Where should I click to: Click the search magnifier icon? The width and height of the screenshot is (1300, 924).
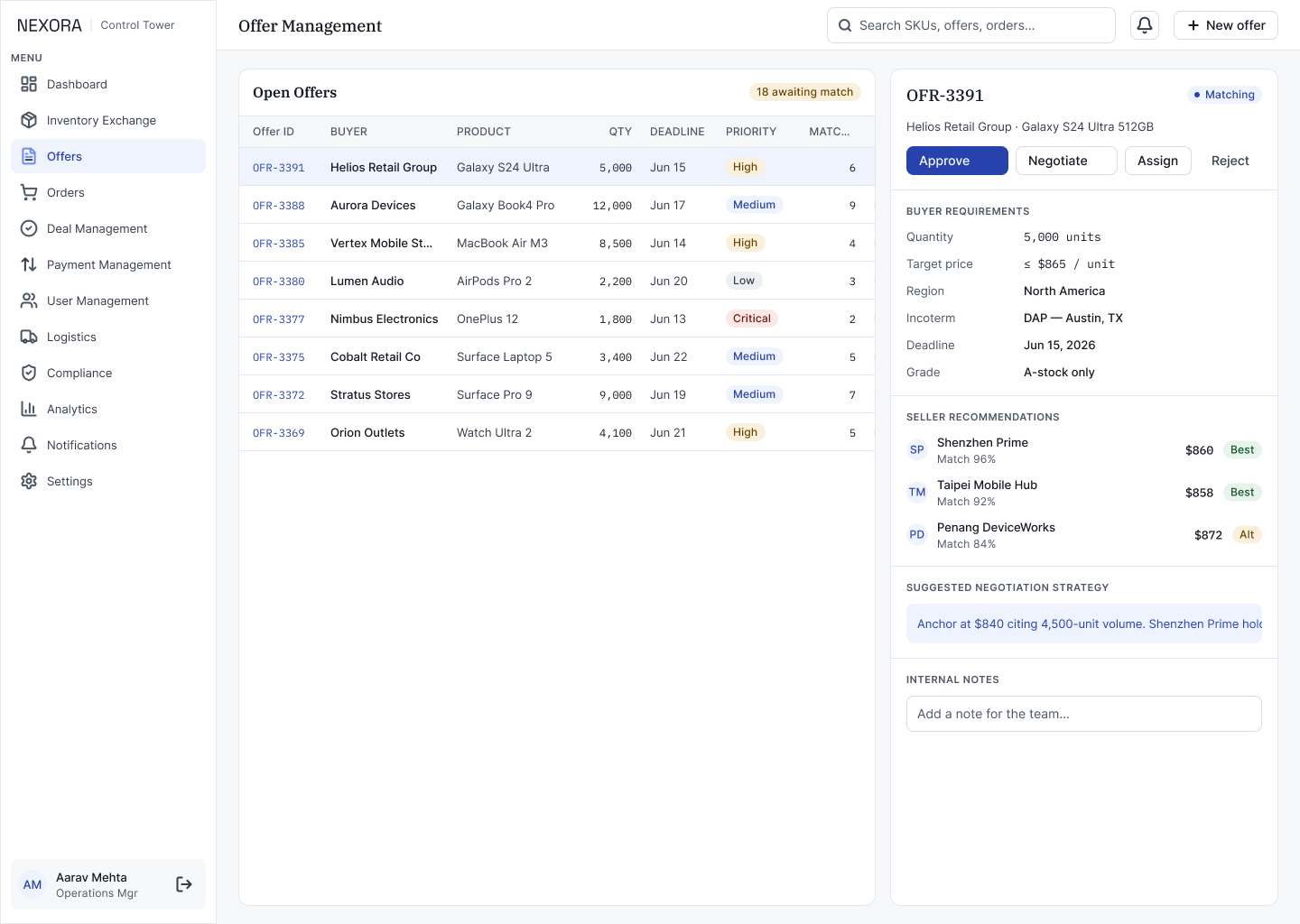pyautogui.click(x=845, y=25)
